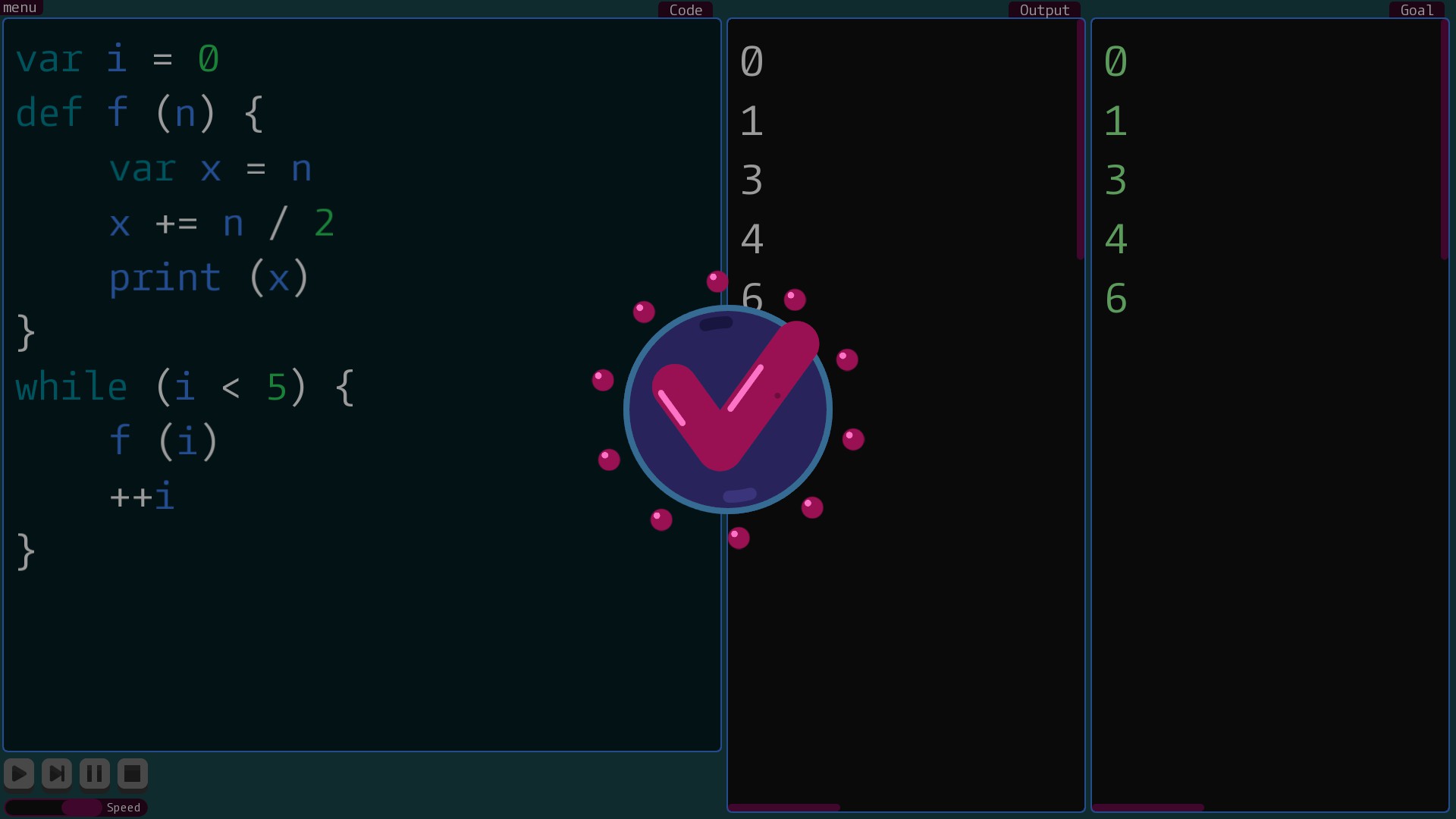Click the '++i' increment statement

142,497
